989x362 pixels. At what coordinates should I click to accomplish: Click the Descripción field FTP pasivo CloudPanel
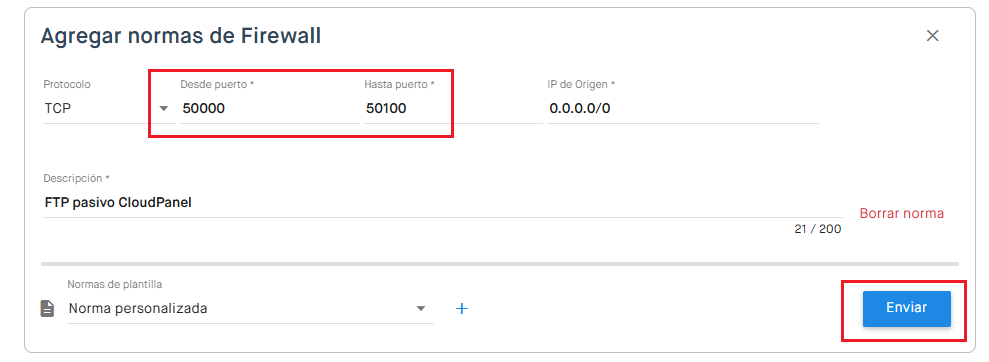pyautogui.click(x=442, y=203)
